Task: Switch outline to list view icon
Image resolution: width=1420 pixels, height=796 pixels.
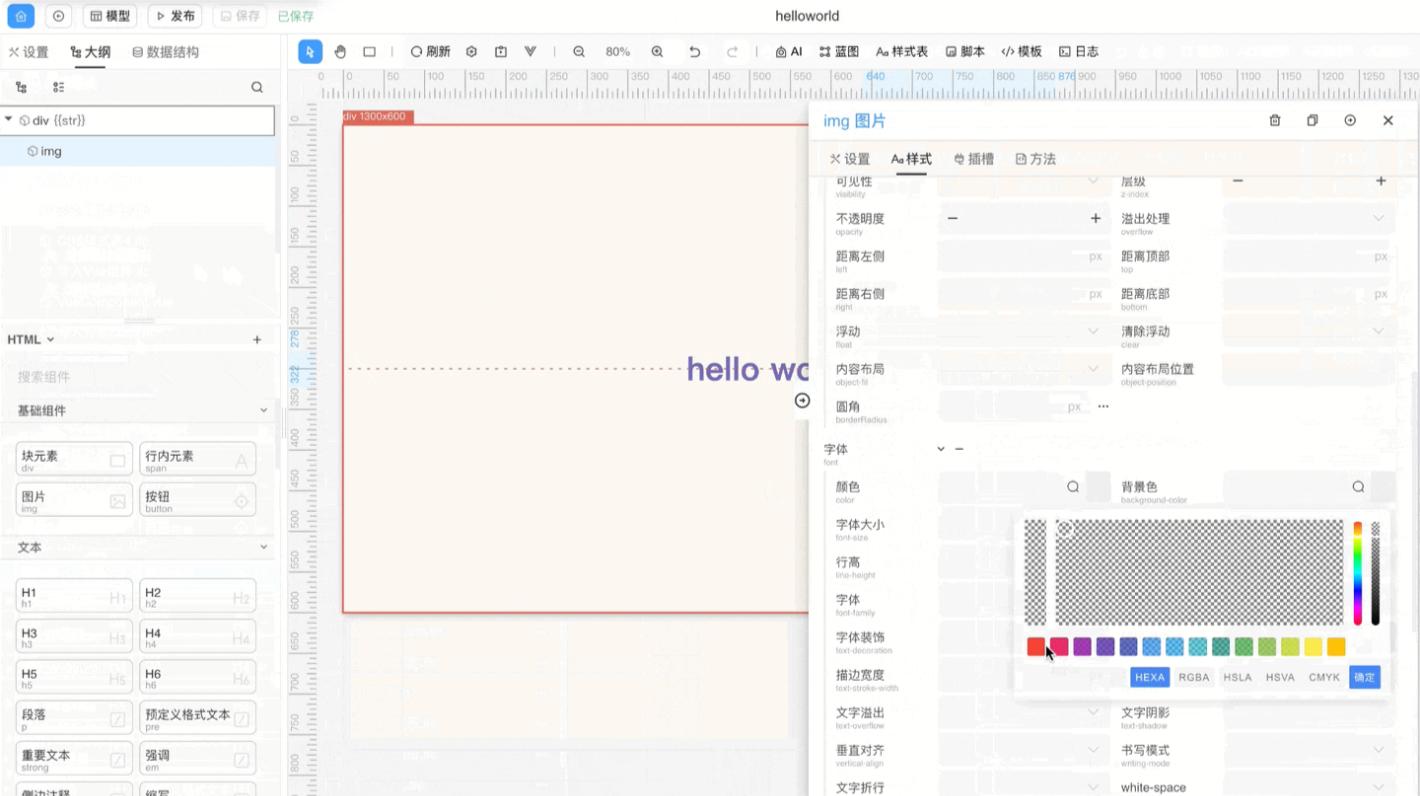Action: coord(59,88)
